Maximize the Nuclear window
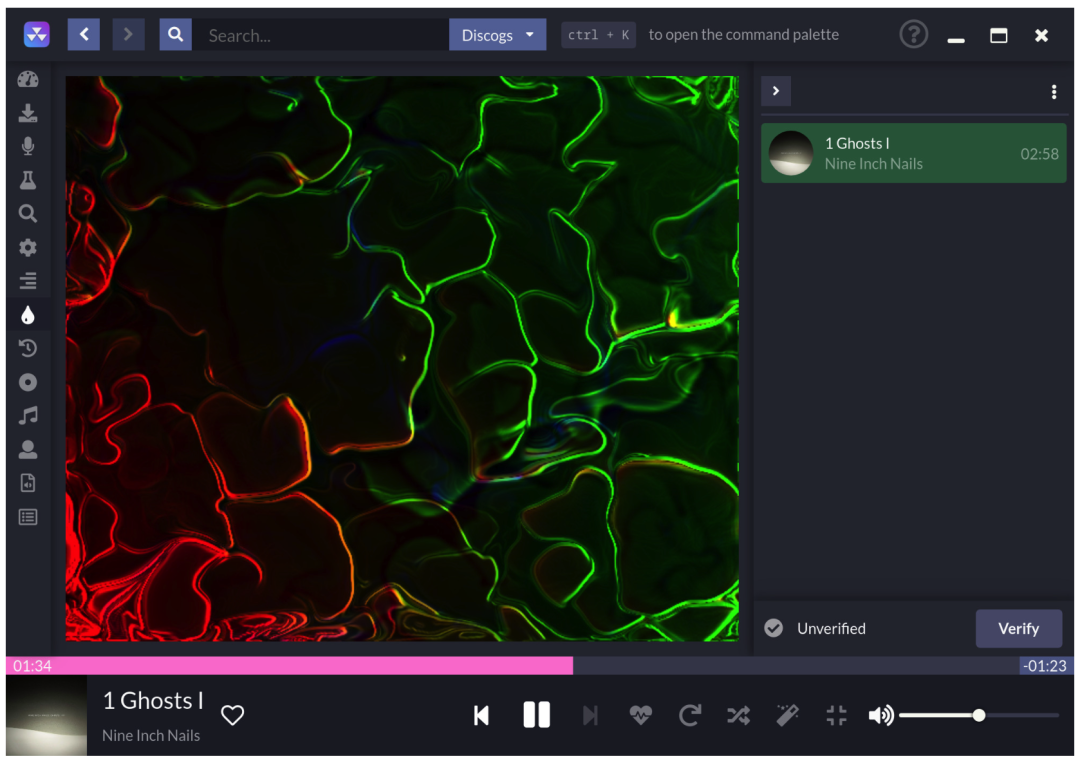The width and height of the screenshot is (1080, 761). point(999,35)
